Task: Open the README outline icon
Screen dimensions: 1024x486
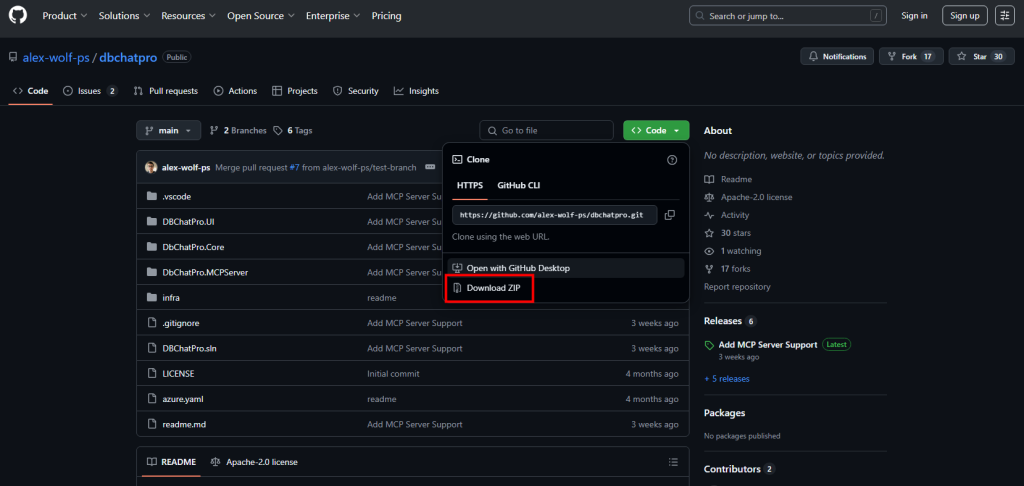Action: point(673,462)
